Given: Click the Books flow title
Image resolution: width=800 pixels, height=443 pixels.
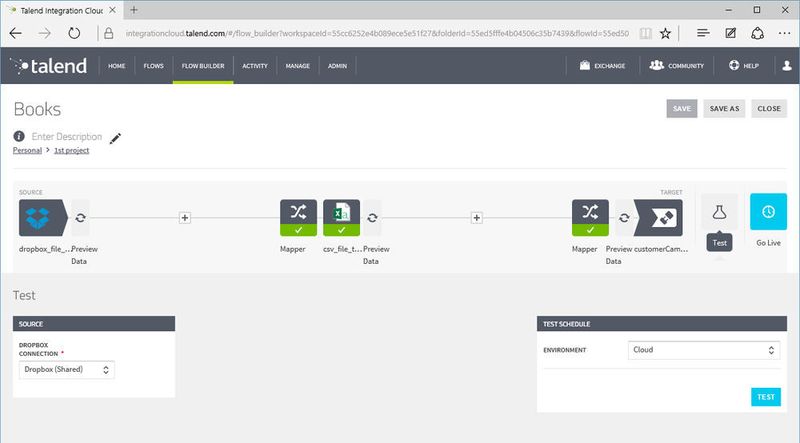Looking at the screenshot, I should (x=37, y=109).
